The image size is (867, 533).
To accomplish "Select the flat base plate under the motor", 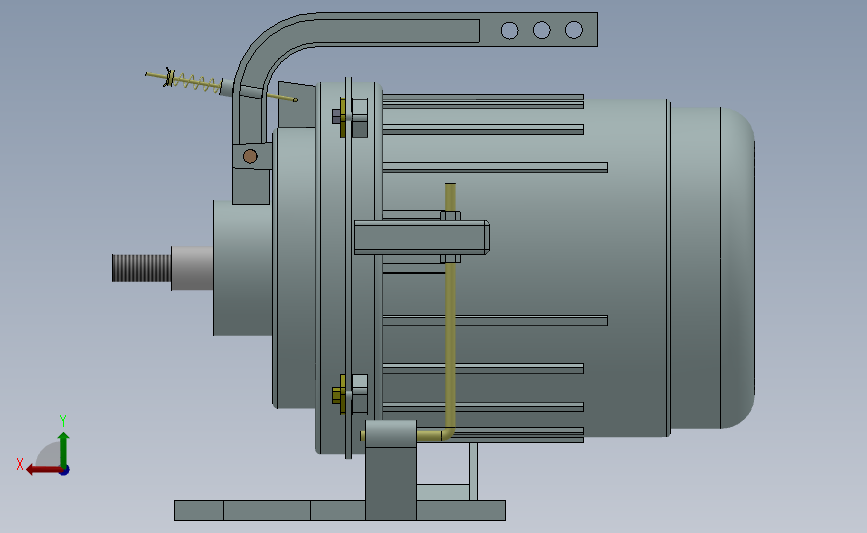I will coord(340,510).
